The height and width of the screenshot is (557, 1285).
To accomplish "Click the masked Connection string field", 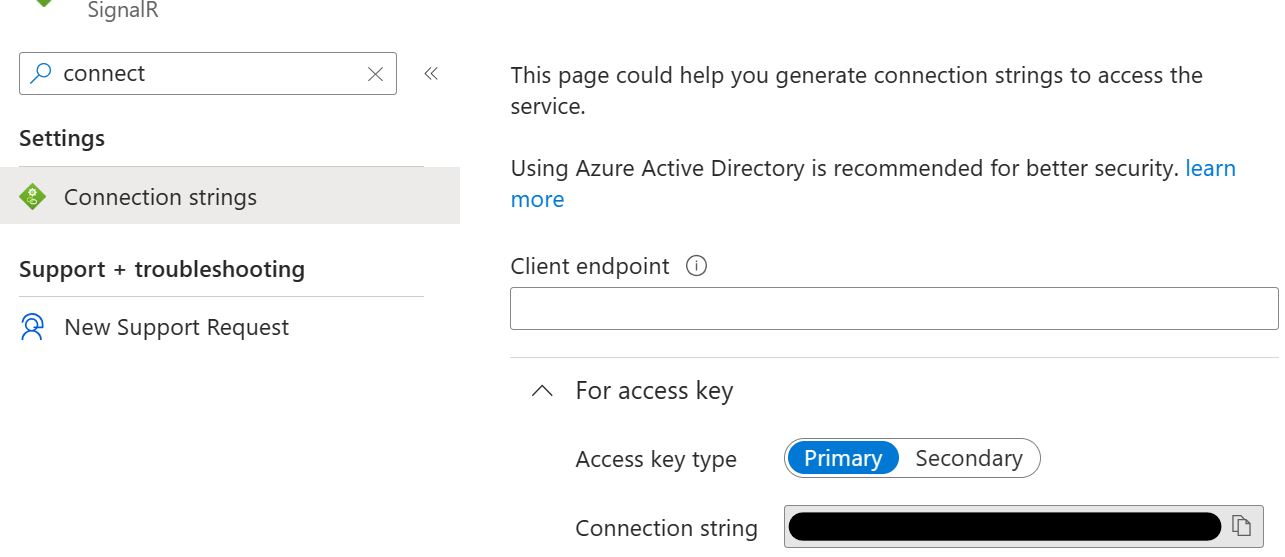I will pyautogui.click(x=1004, y=526).
